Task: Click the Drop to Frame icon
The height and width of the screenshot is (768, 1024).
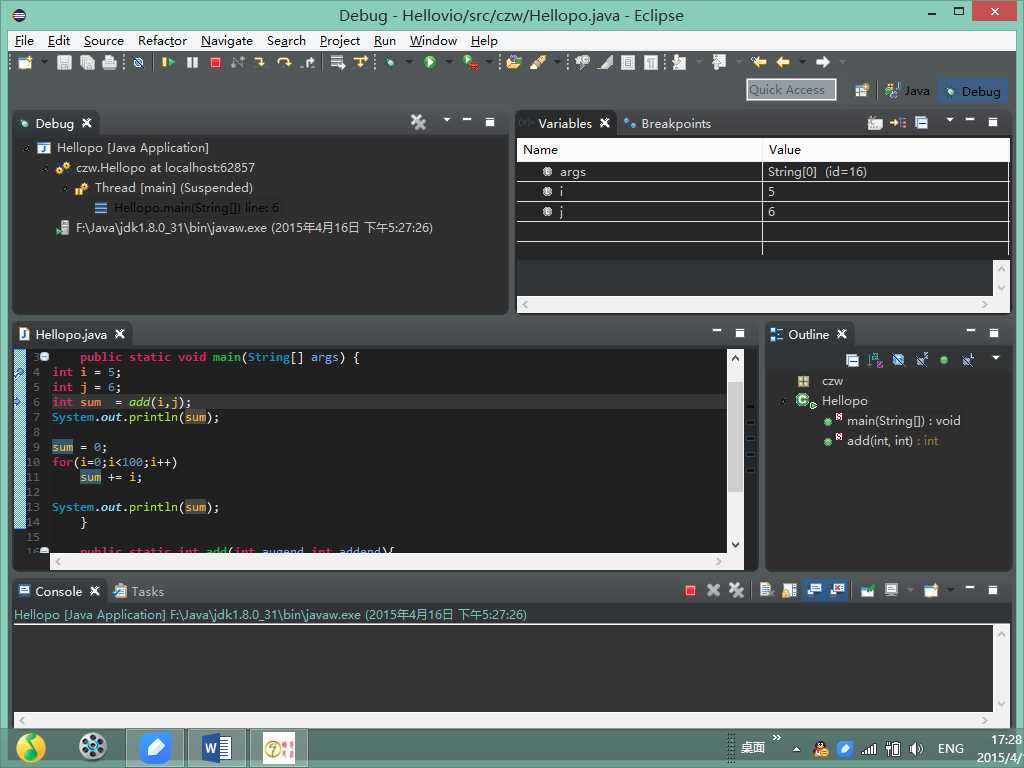Action: 338,63
